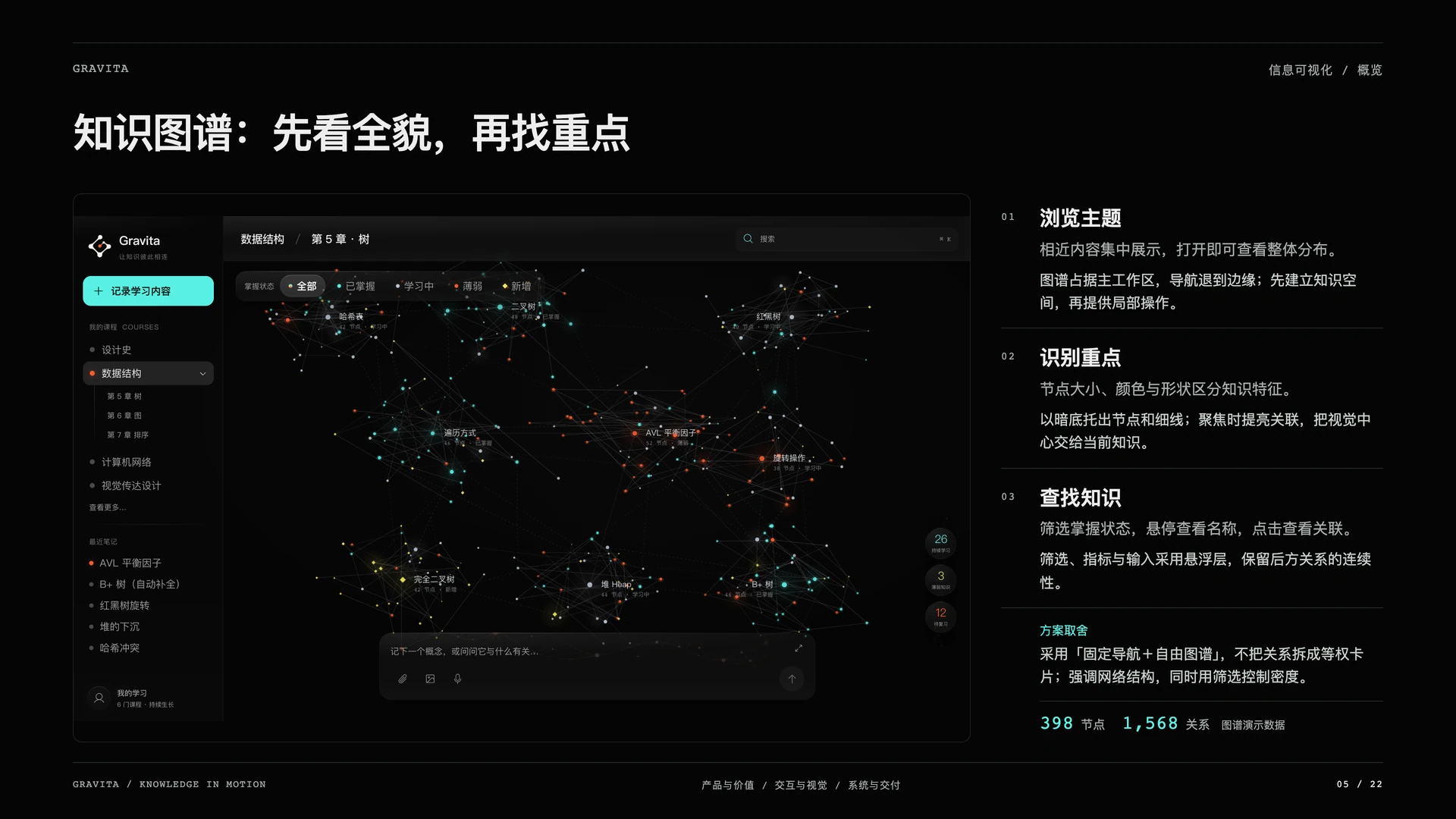Viewport: 1456px width, 819px height.
Task: Expand the input panel with arrows icon
Action: 799,648
